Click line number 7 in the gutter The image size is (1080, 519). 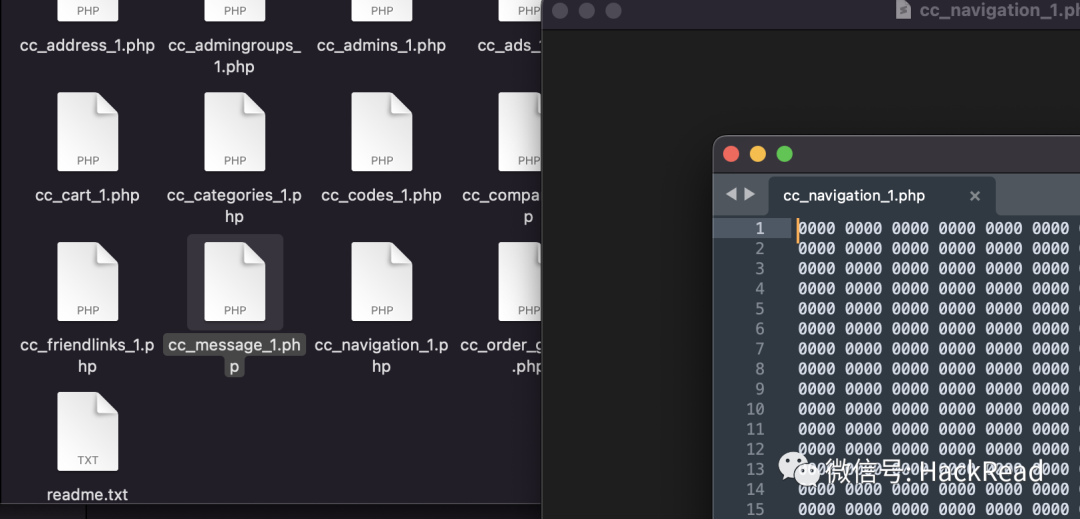[760, 349]
